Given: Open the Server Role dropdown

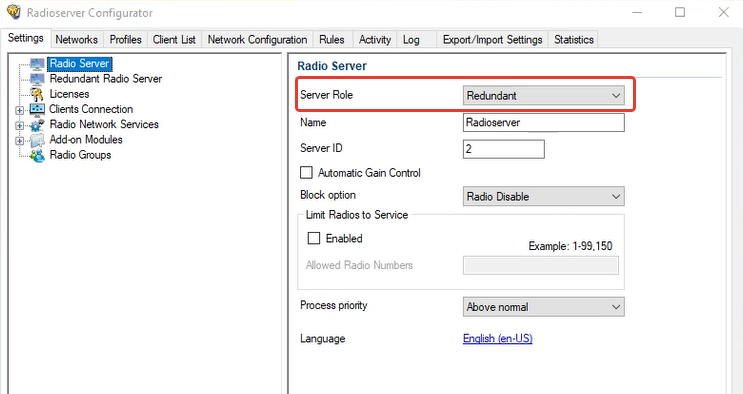Looking at the screenshot, I should (x=544, y=95).
